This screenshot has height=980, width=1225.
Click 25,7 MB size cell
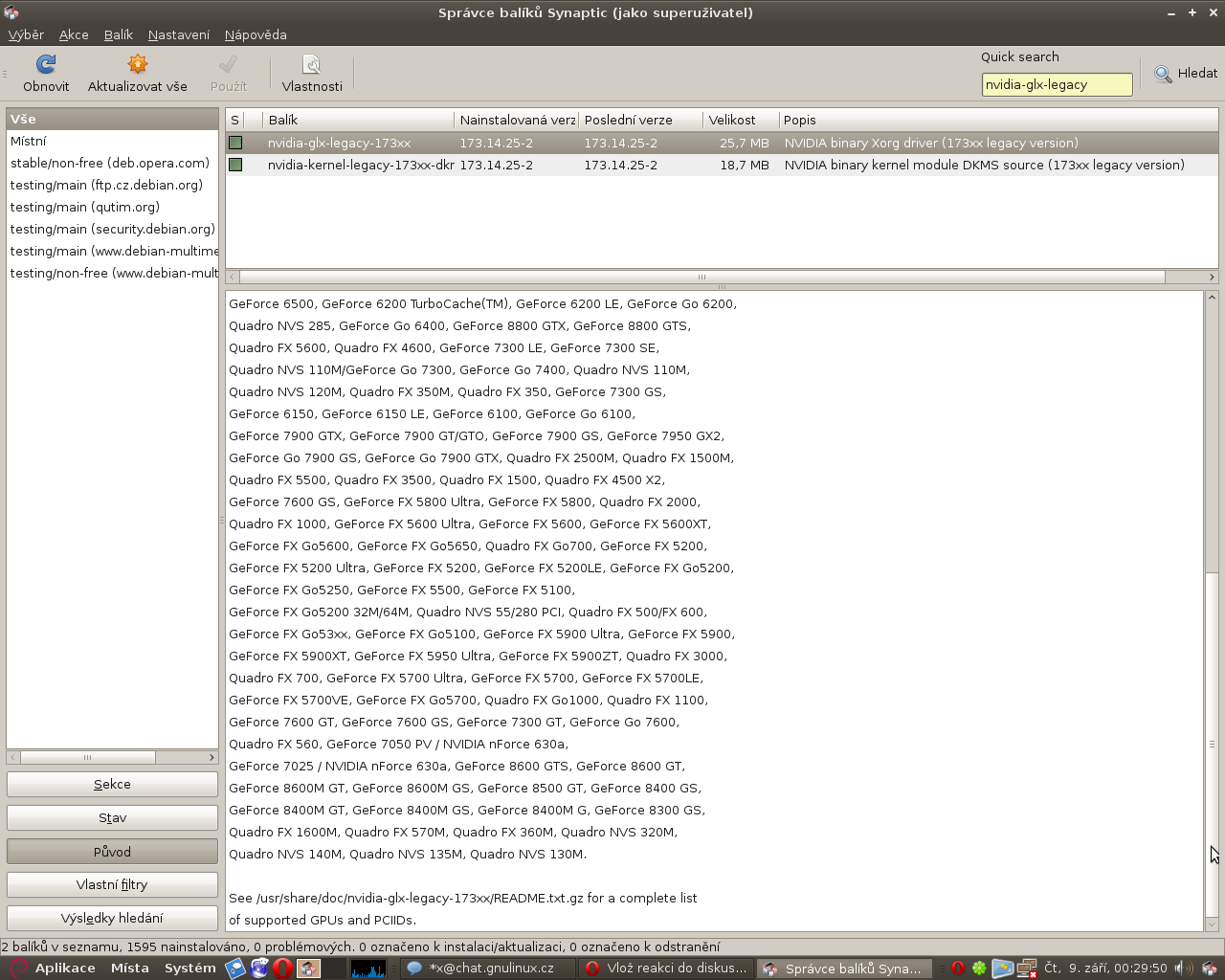click(745, 143)
